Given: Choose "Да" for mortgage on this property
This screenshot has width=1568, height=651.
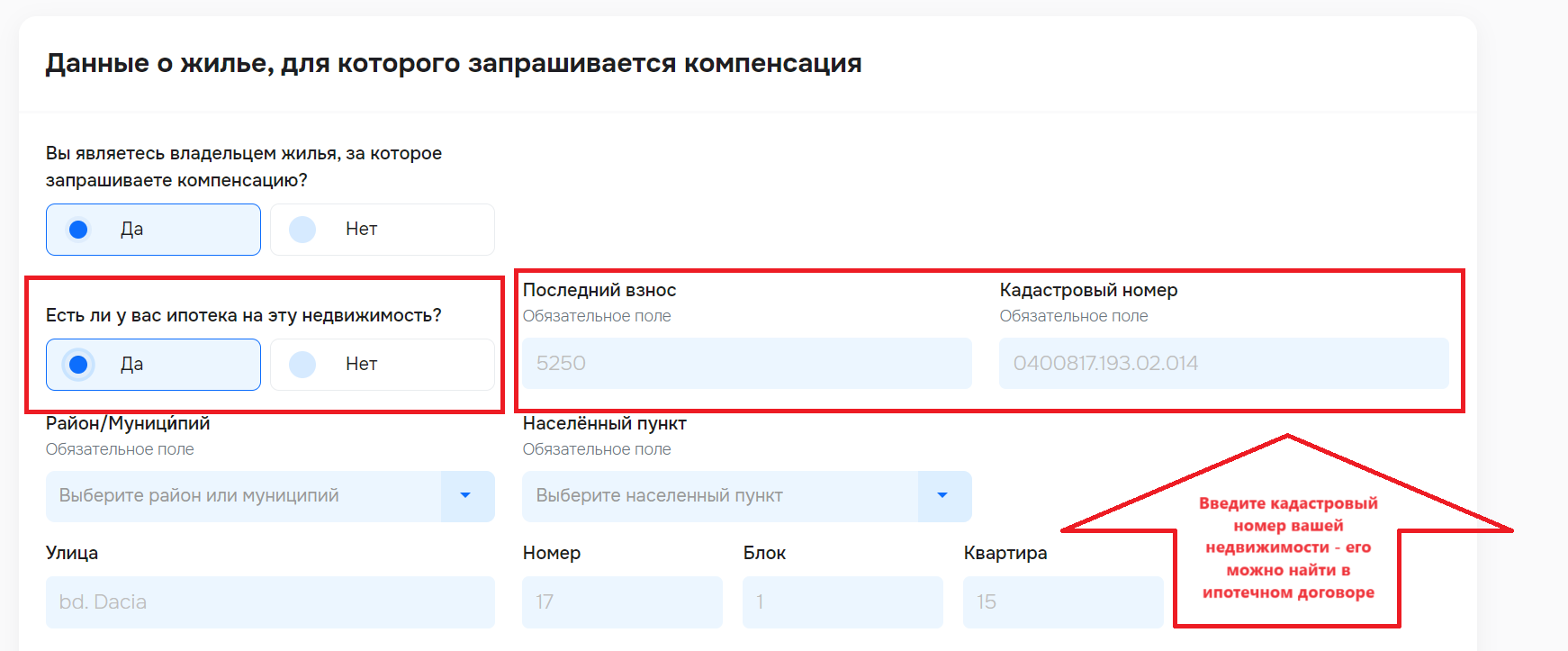Looking at the screenshot, I should 153,365.
